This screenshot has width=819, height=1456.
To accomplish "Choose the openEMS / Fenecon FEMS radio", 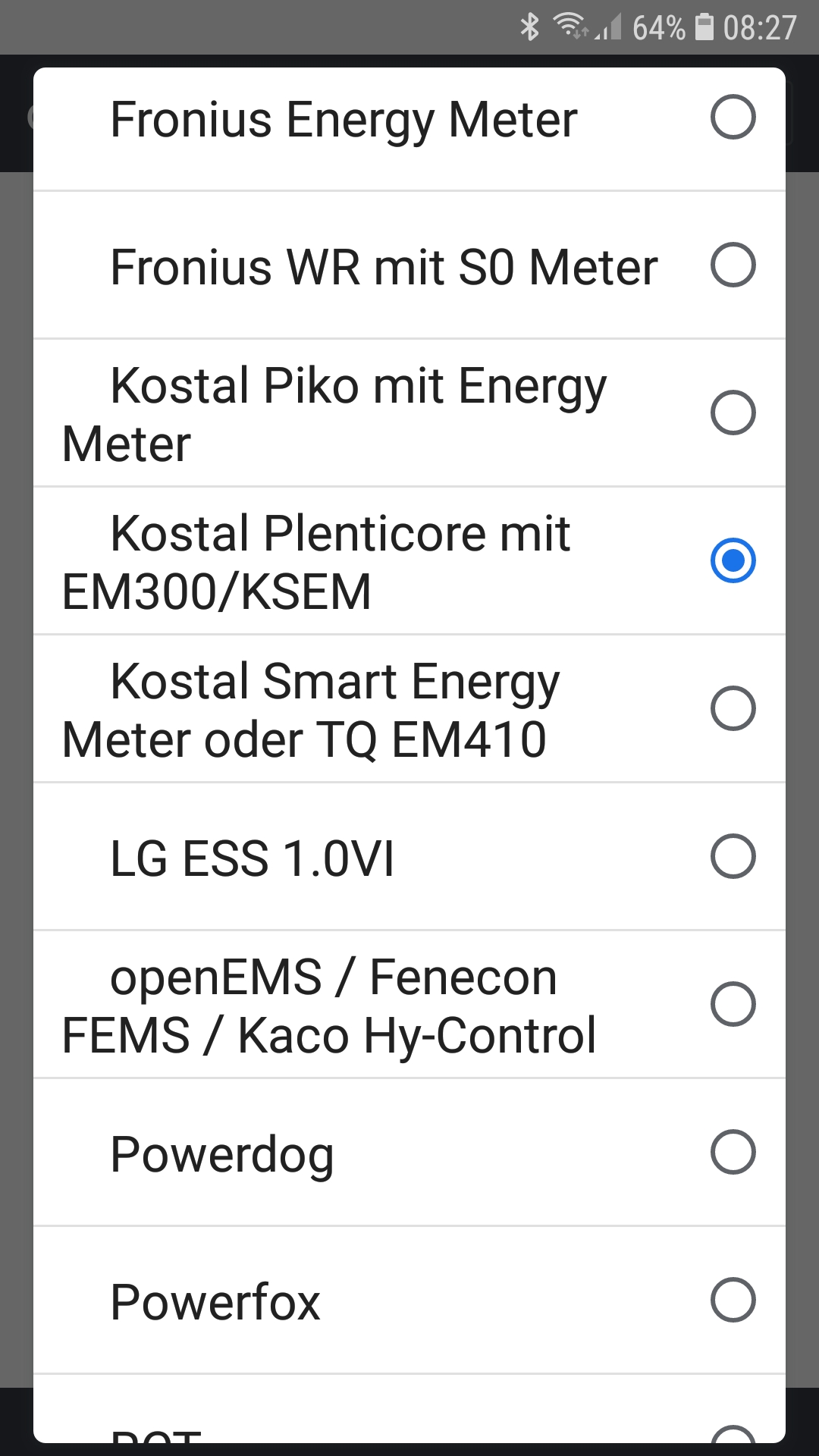I will click(733, 1004).
